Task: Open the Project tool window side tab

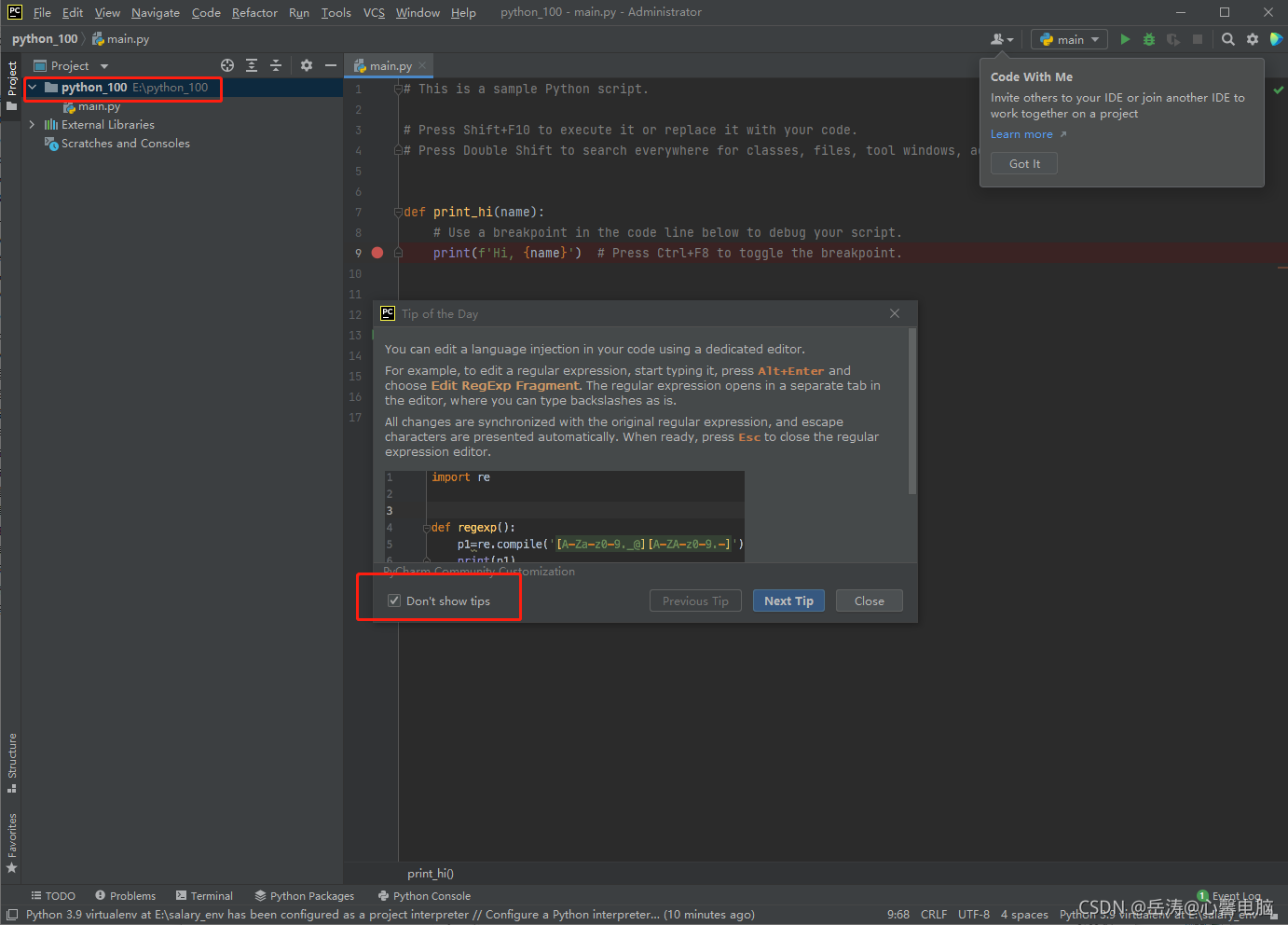Action: point(12,85)
